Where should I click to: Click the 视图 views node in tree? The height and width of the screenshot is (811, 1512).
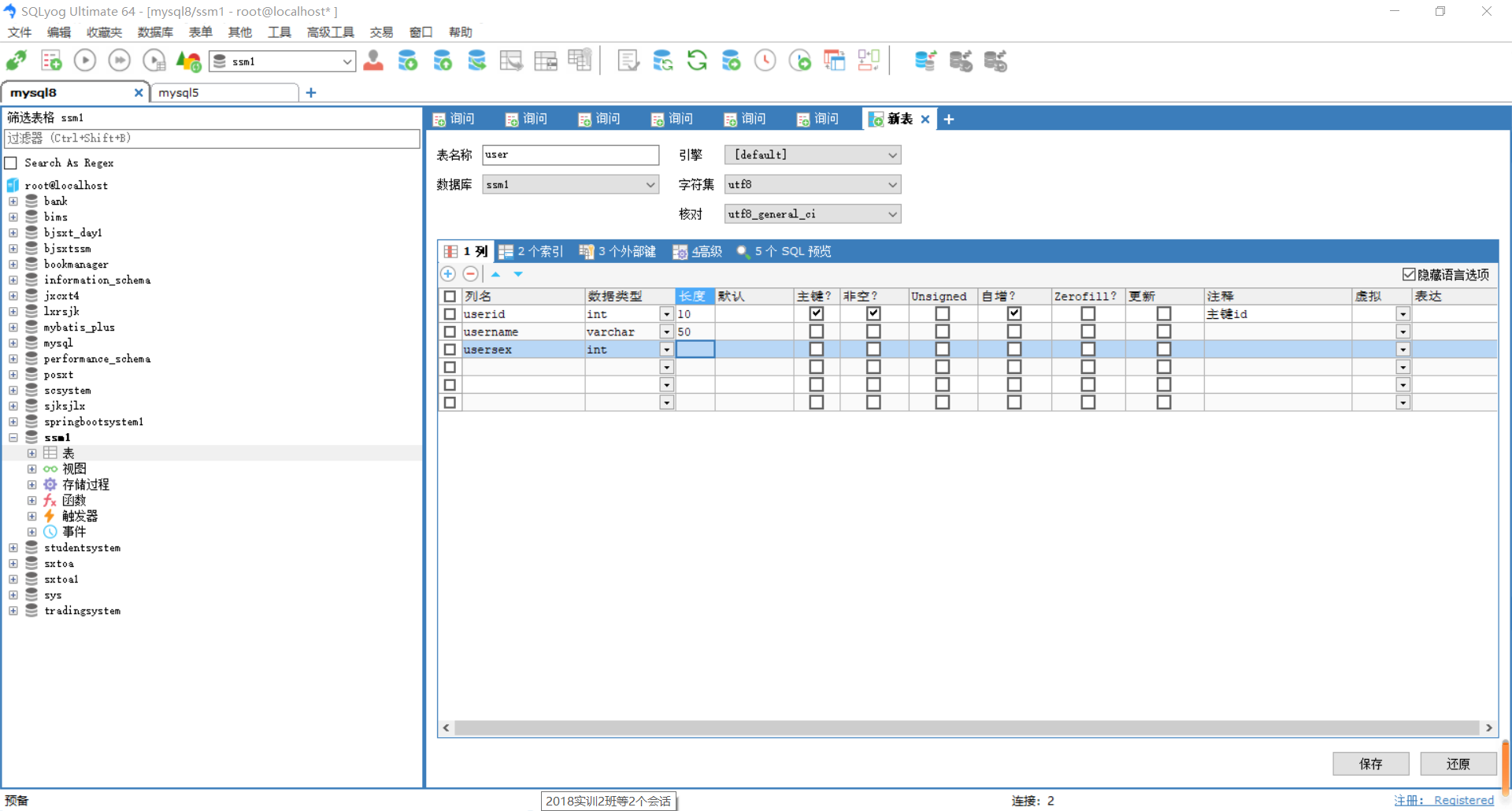click(x=74, y=468)
